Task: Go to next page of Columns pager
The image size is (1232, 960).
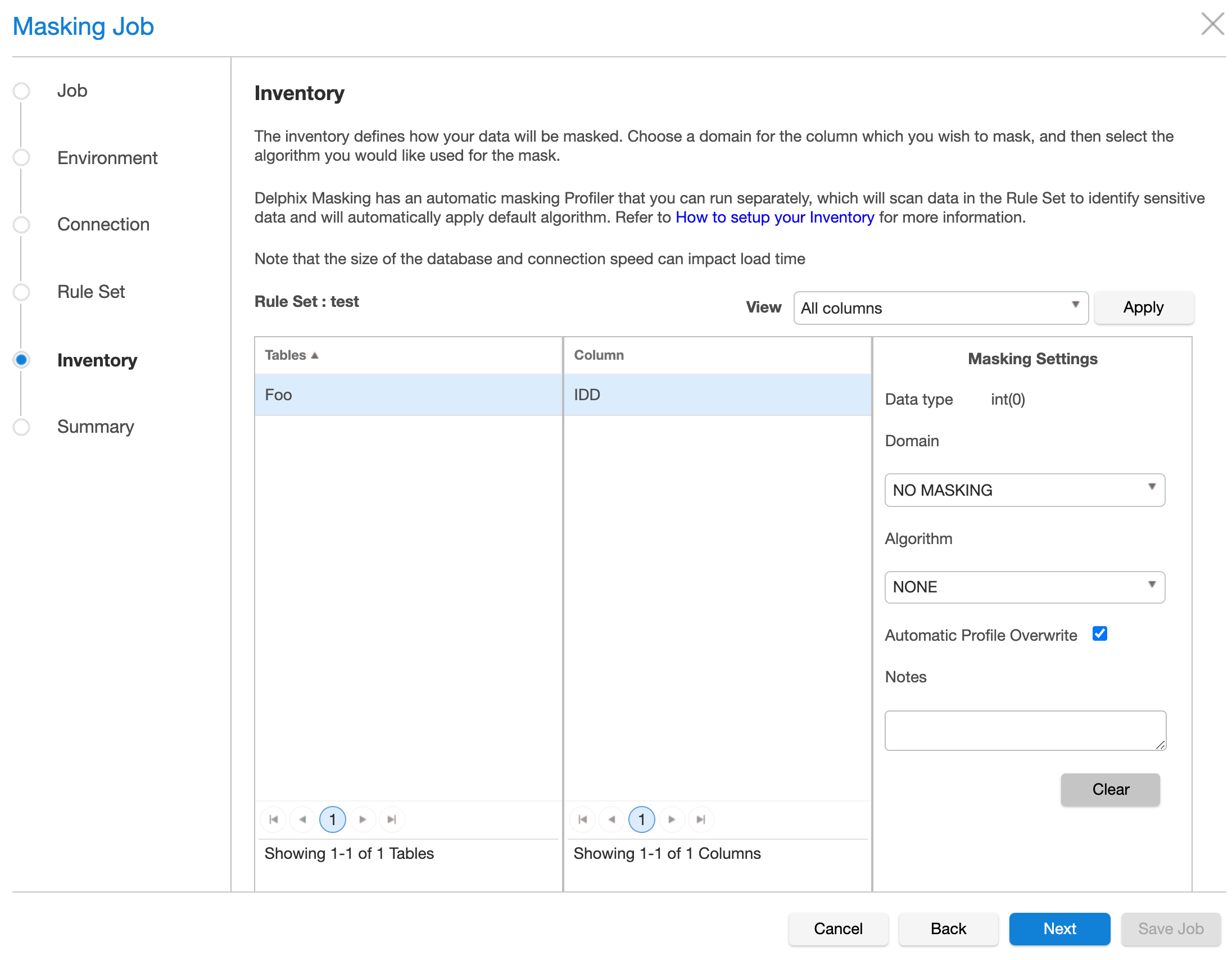Action: click(x=672, y=819)
